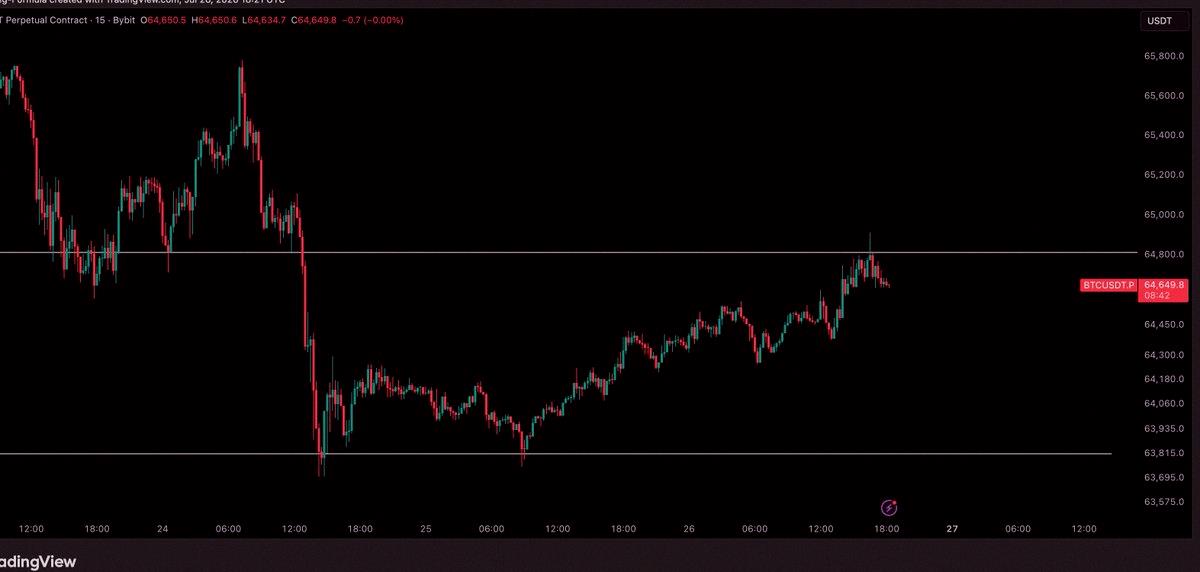Click the 65,200.0 price axis label
Image resolution: width=1200 pixels, height=572 pixels.
pos(1163,175)
